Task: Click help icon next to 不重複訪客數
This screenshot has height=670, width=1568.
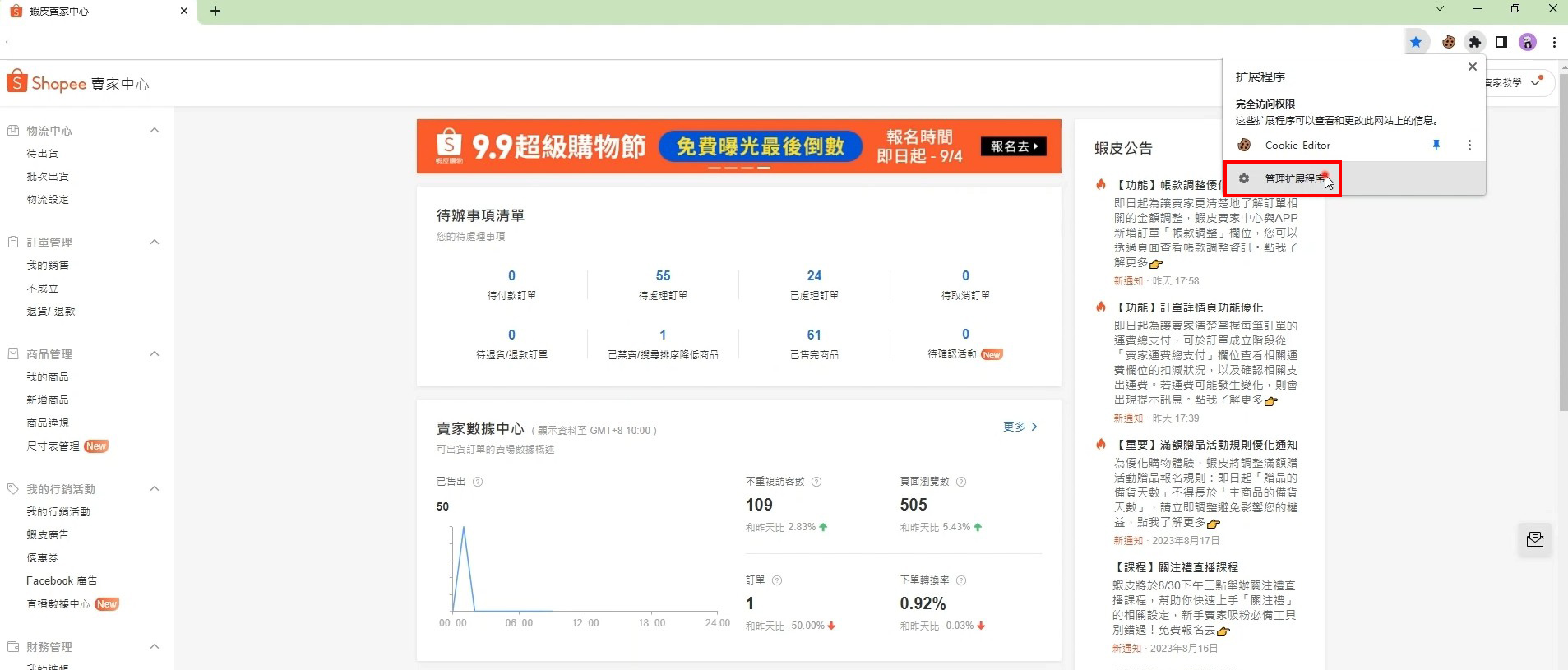Action: [x=816, y=482]
